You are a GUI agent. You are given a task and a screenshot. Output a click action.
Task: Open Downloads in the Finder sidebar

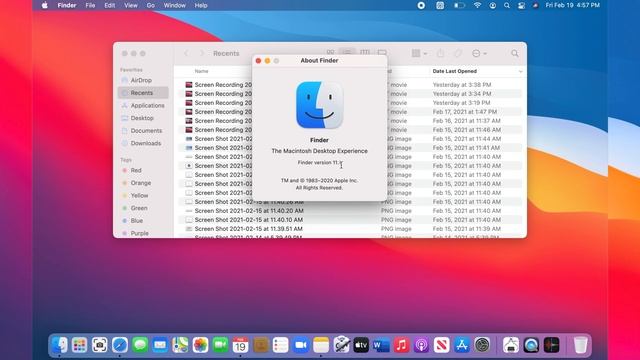click(x=143, y=143)
